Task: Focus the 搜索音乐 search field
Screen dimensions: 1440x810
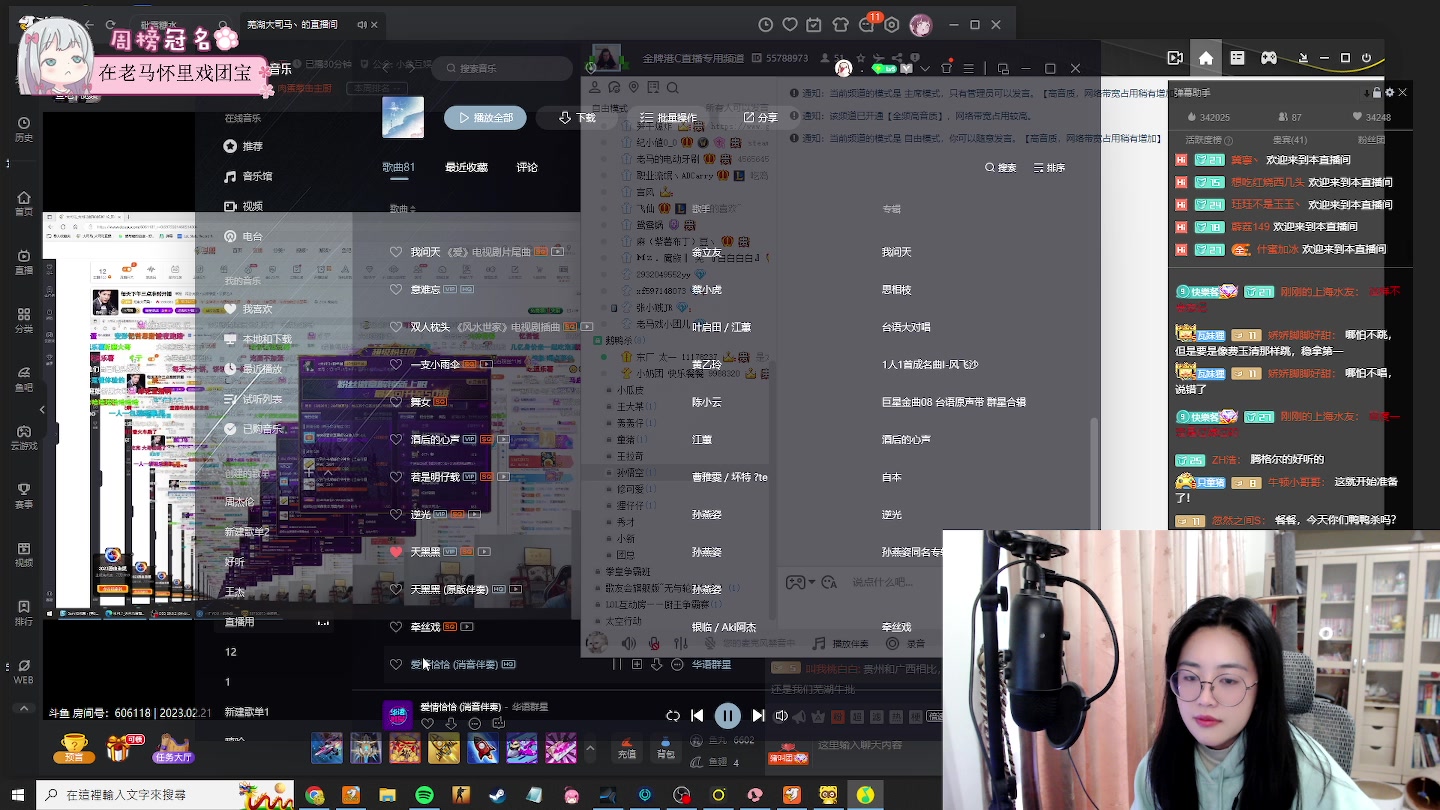Action: tap(501, 68)
